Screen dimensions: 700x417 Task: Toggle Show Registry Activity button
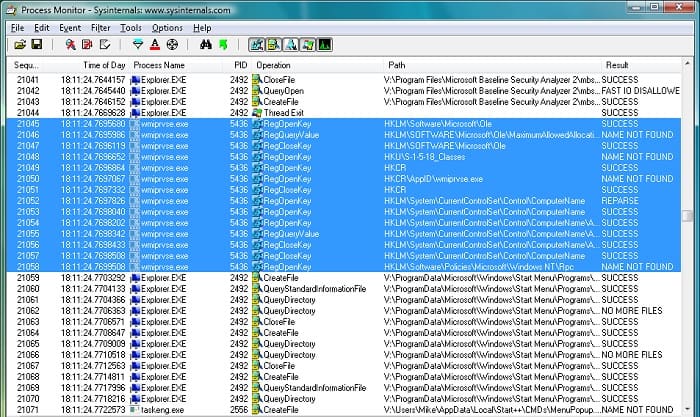[257, 45]
